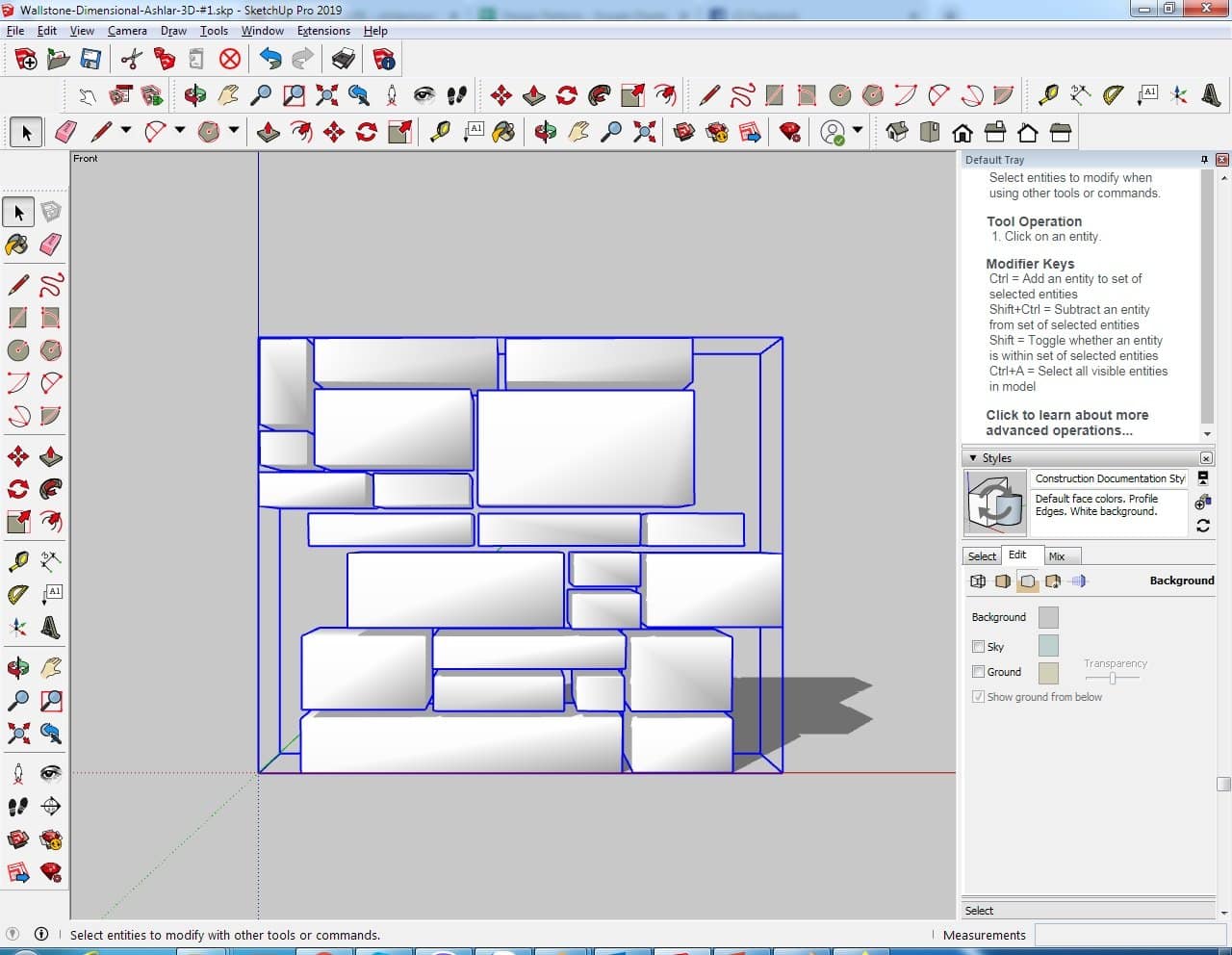Open the Extensions menu

(x=323, y=31)
